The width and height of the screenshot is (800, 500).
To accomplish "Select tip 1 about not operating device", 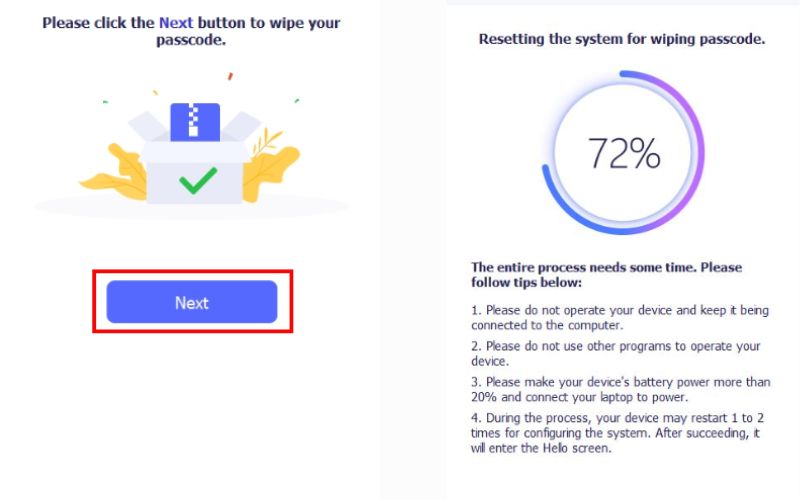I will point(620,318).
